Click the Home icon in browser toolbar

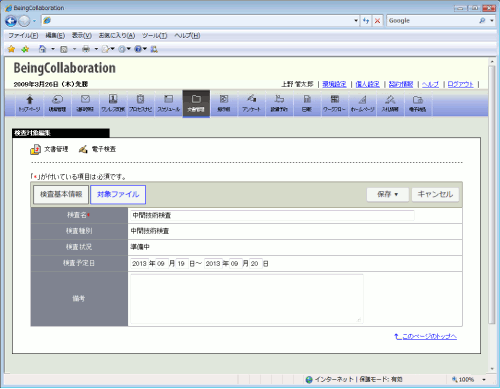(42, 49)
